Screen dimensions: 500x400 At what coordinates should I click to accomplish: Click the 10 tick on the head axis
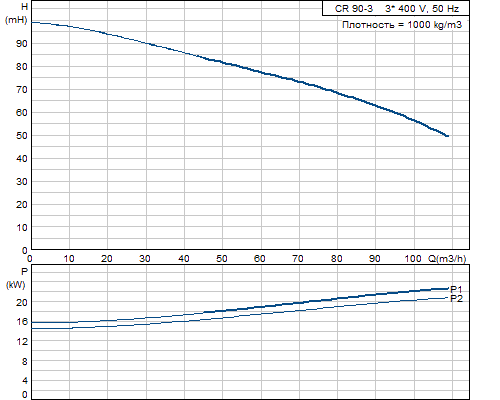[x=22, y=228]
